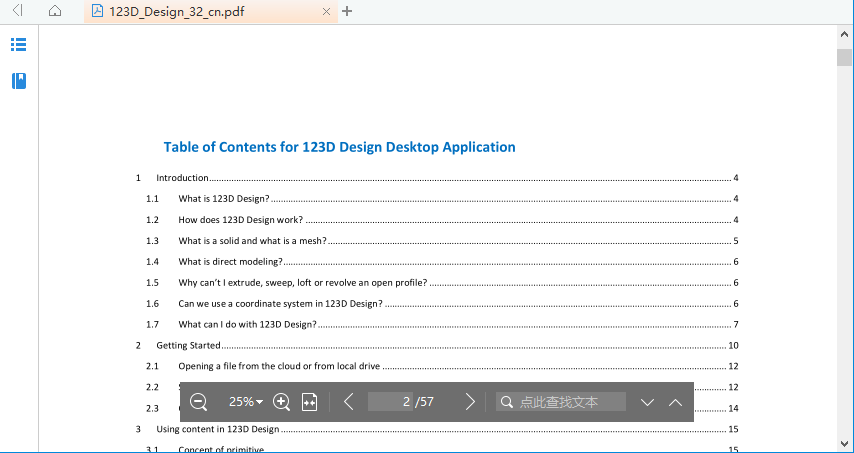Open 'Opening a file from the cloud' entry
854x453 pixels.
tap(442, 366)
